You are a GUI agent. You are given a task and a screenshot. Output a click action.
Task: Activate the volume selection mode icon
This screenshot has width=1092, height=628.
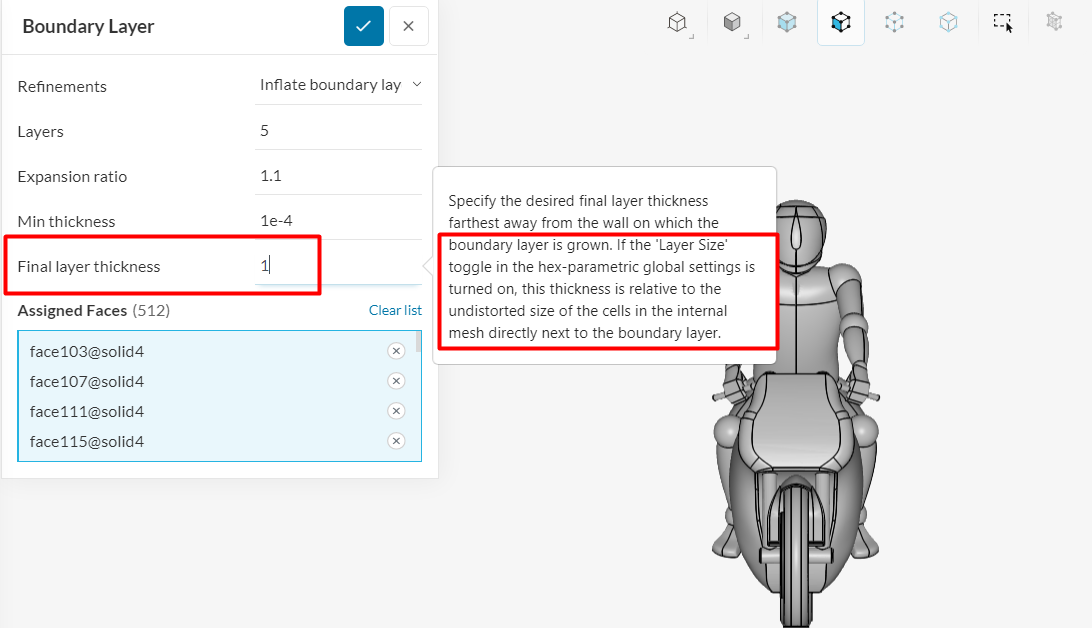click(787, 23)
